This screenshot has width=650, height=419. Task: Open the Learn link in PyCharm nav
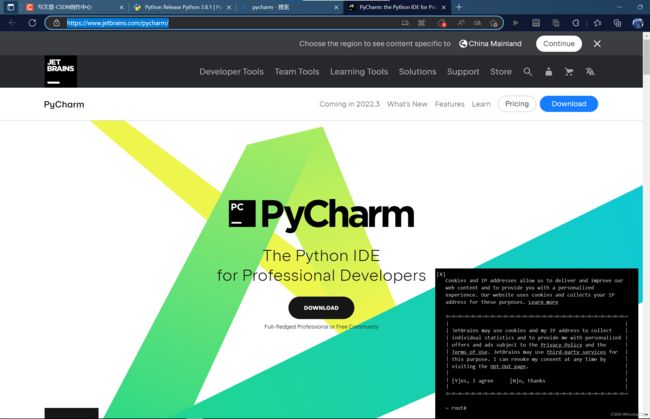[x=481, y=104]
